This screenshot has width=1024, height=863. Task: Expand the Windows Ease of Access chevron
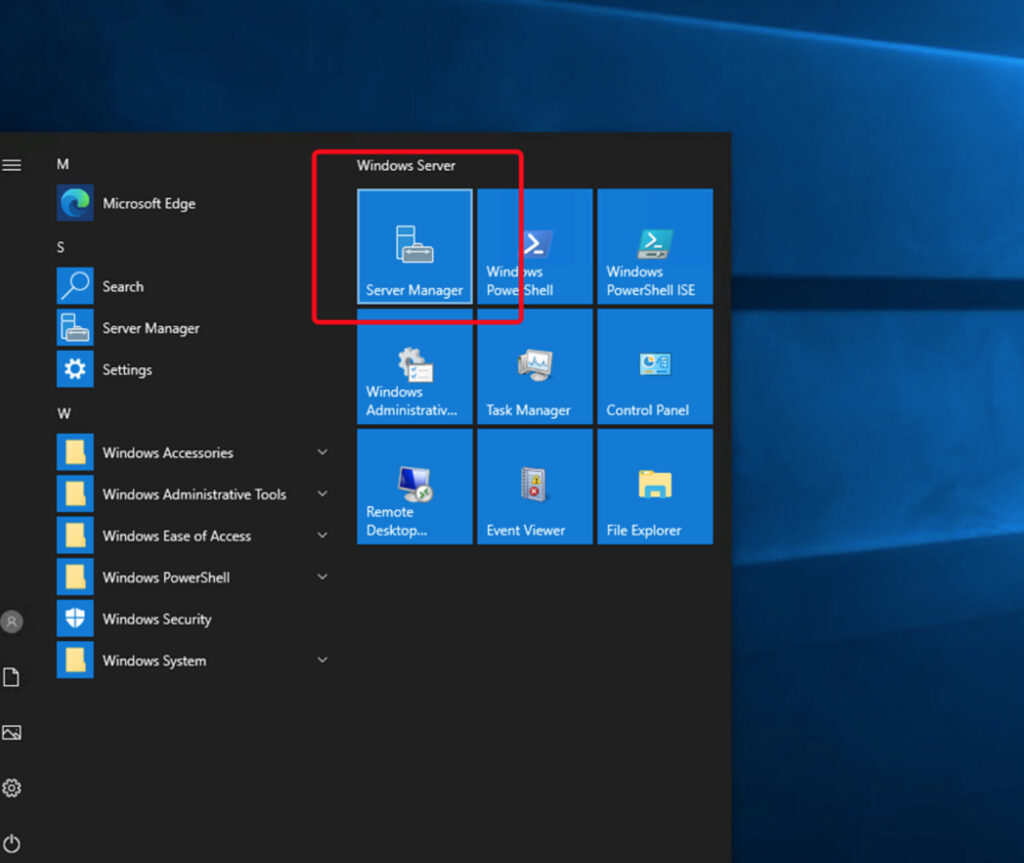point(322,536)
